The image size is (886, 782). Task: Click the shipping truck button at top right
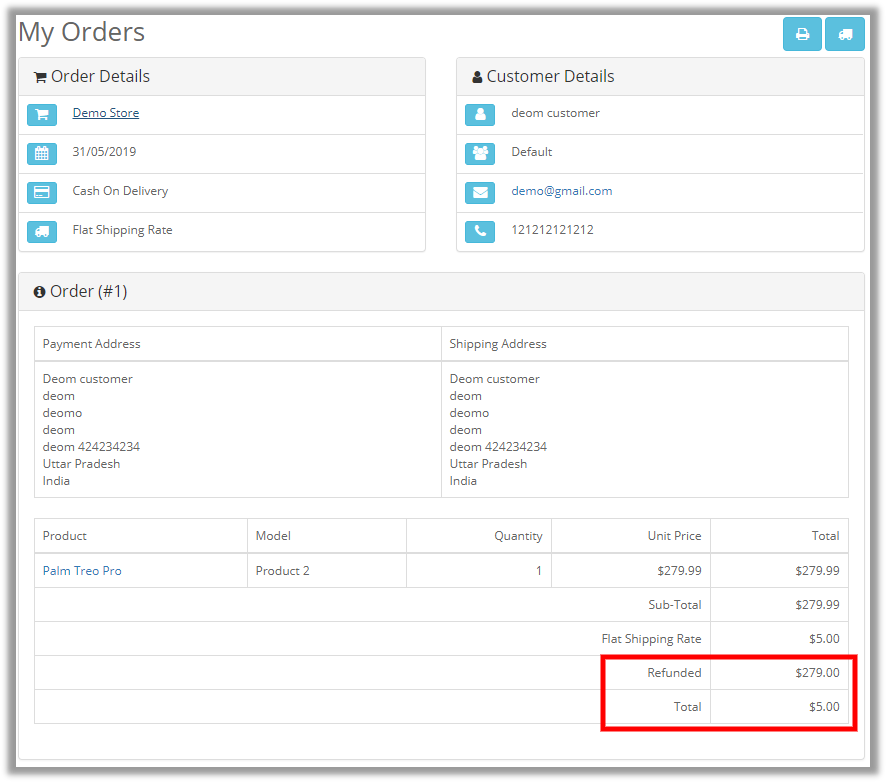click(845, 34)
